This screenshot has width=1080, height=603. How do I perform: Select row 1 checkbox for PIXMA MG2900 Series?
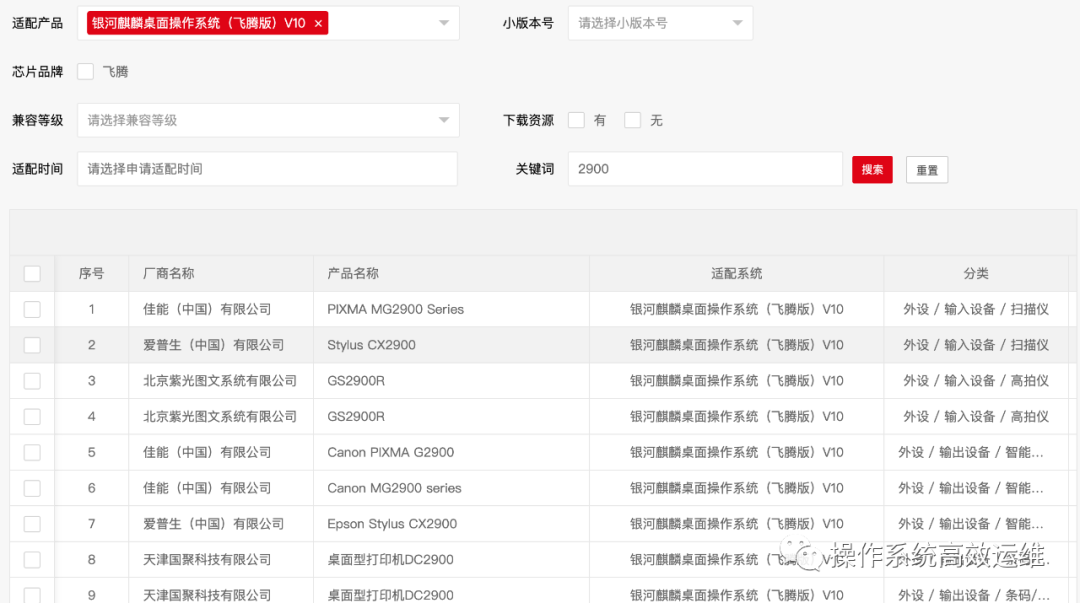pos(32,309)
